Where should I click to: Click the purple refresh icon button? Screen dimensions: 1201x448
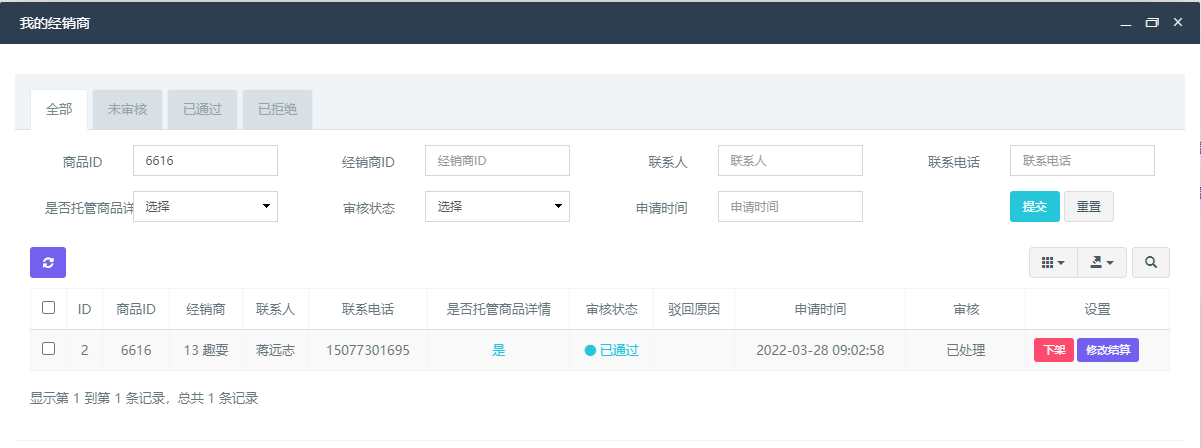point(48,263)
